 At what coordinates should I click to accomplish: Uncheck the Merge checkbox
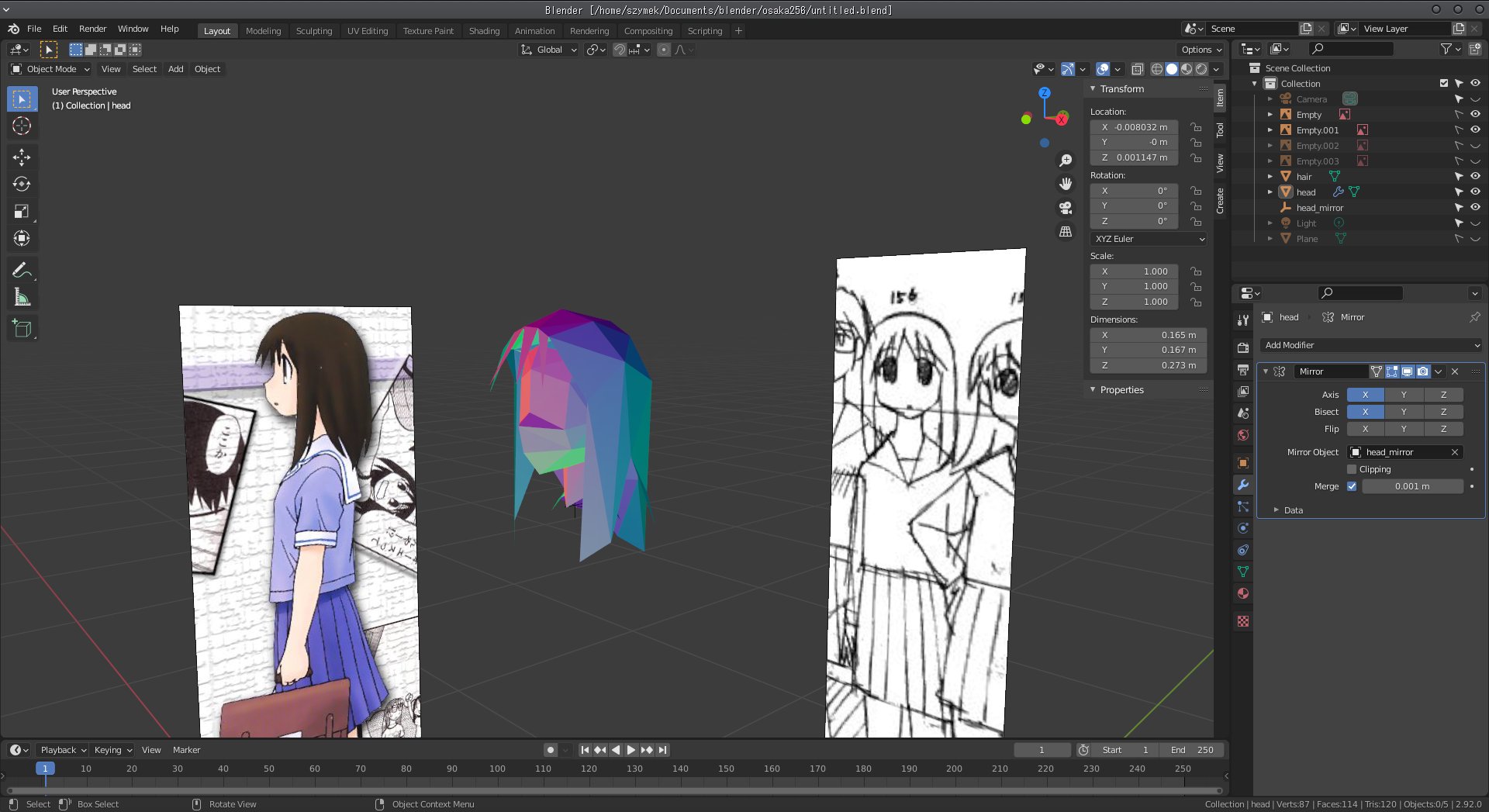(x=1352, y=486)
